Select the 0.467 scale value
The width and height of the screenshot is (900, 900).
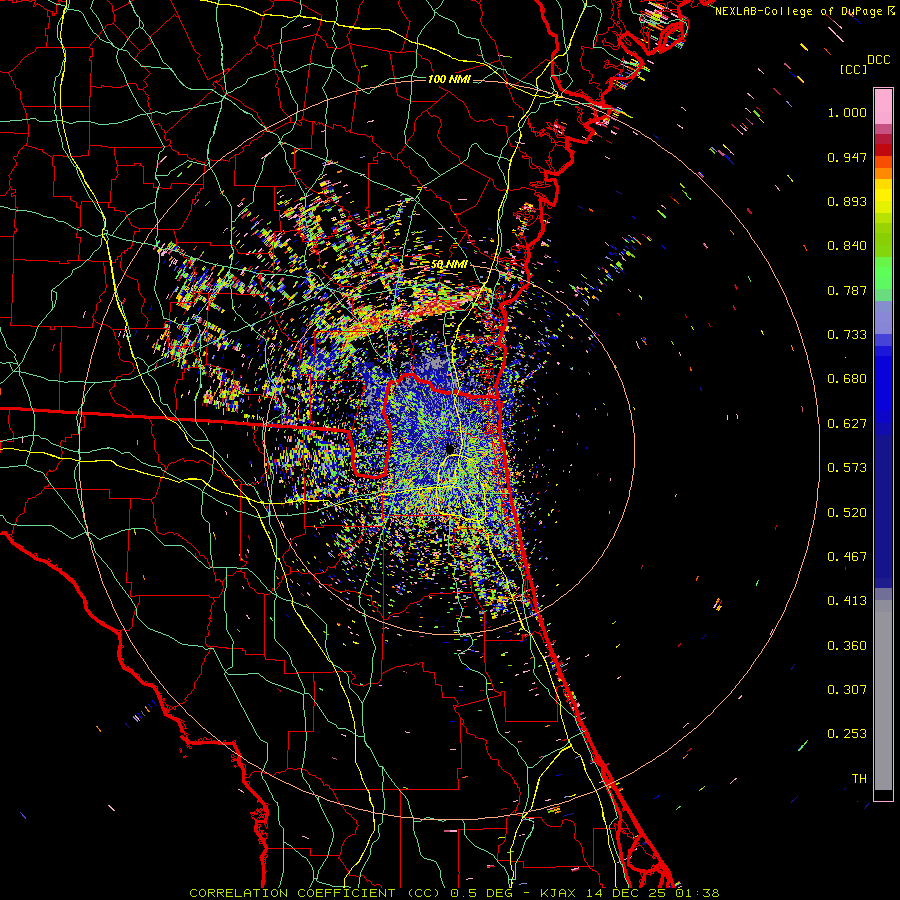pyautogui.click(x=847, y=557)
